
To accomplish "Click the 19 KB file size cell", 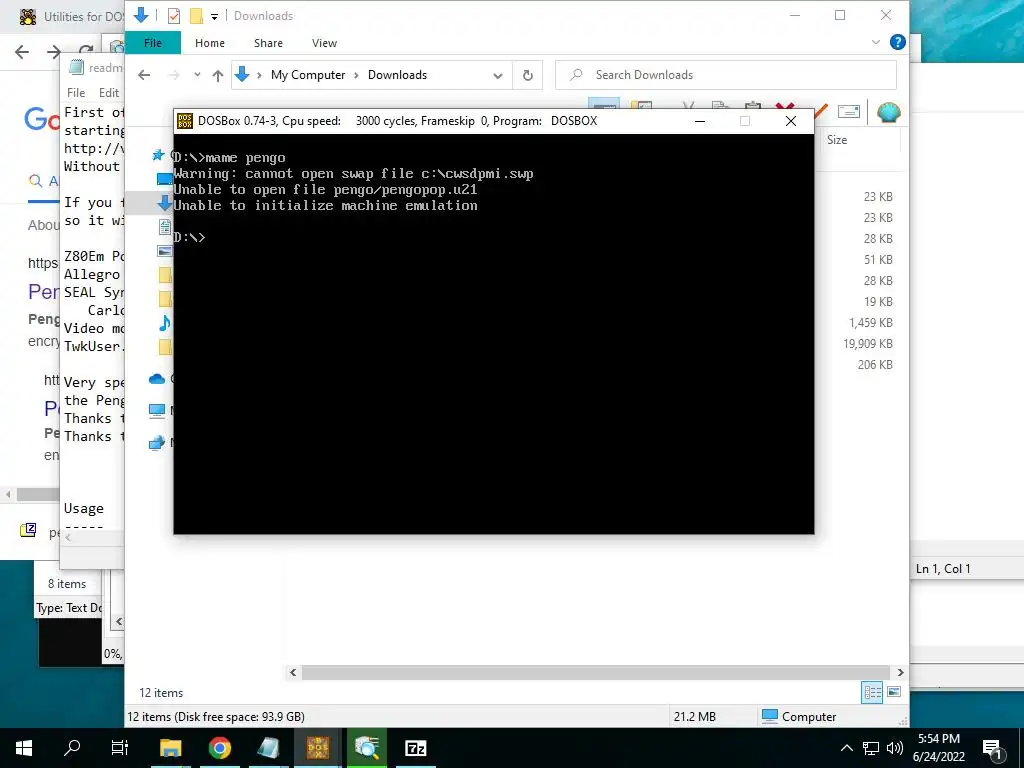I will tap(878, 302).
